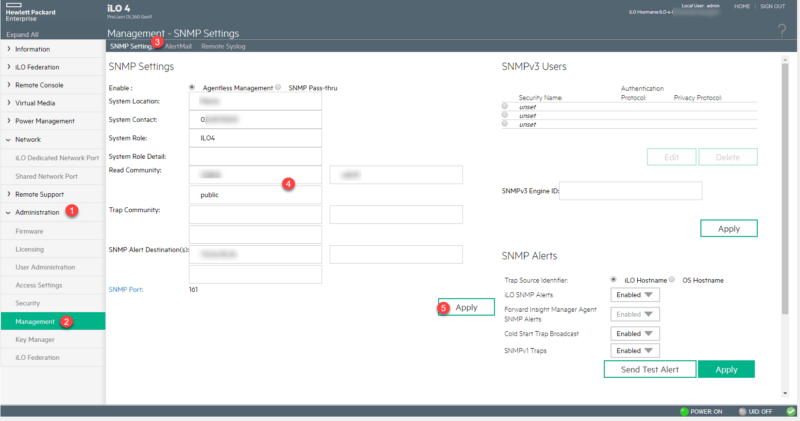Click the page vertical scrollbar
800x421 pixels.
click(785, 189)
